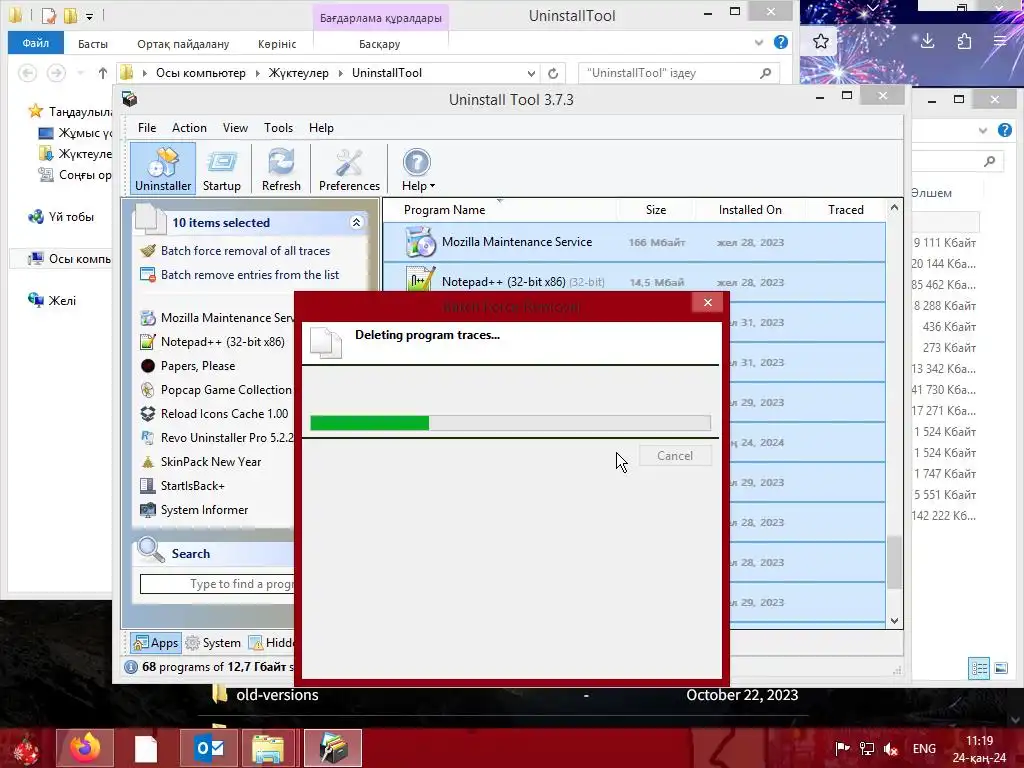Bookmark page with browser star icon
This screenshot has height=768, width=1024.
click(x=821, y=42)
